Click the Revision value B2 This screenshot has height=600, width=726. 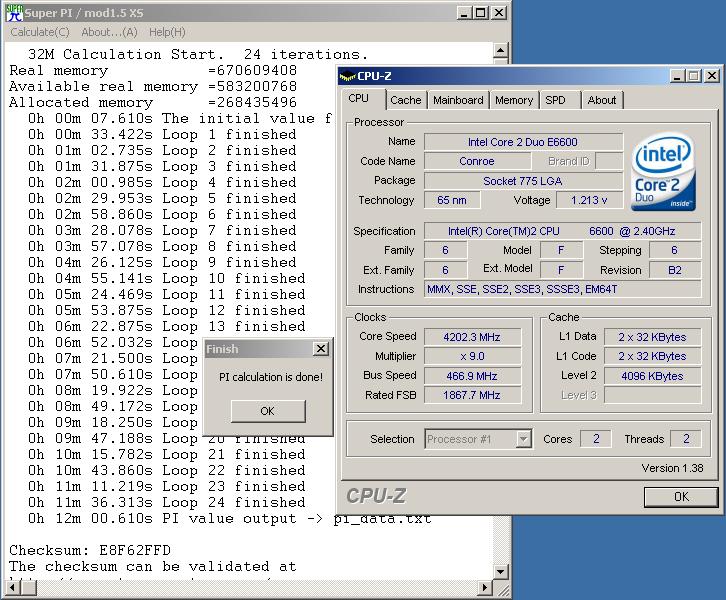[675, 270]
